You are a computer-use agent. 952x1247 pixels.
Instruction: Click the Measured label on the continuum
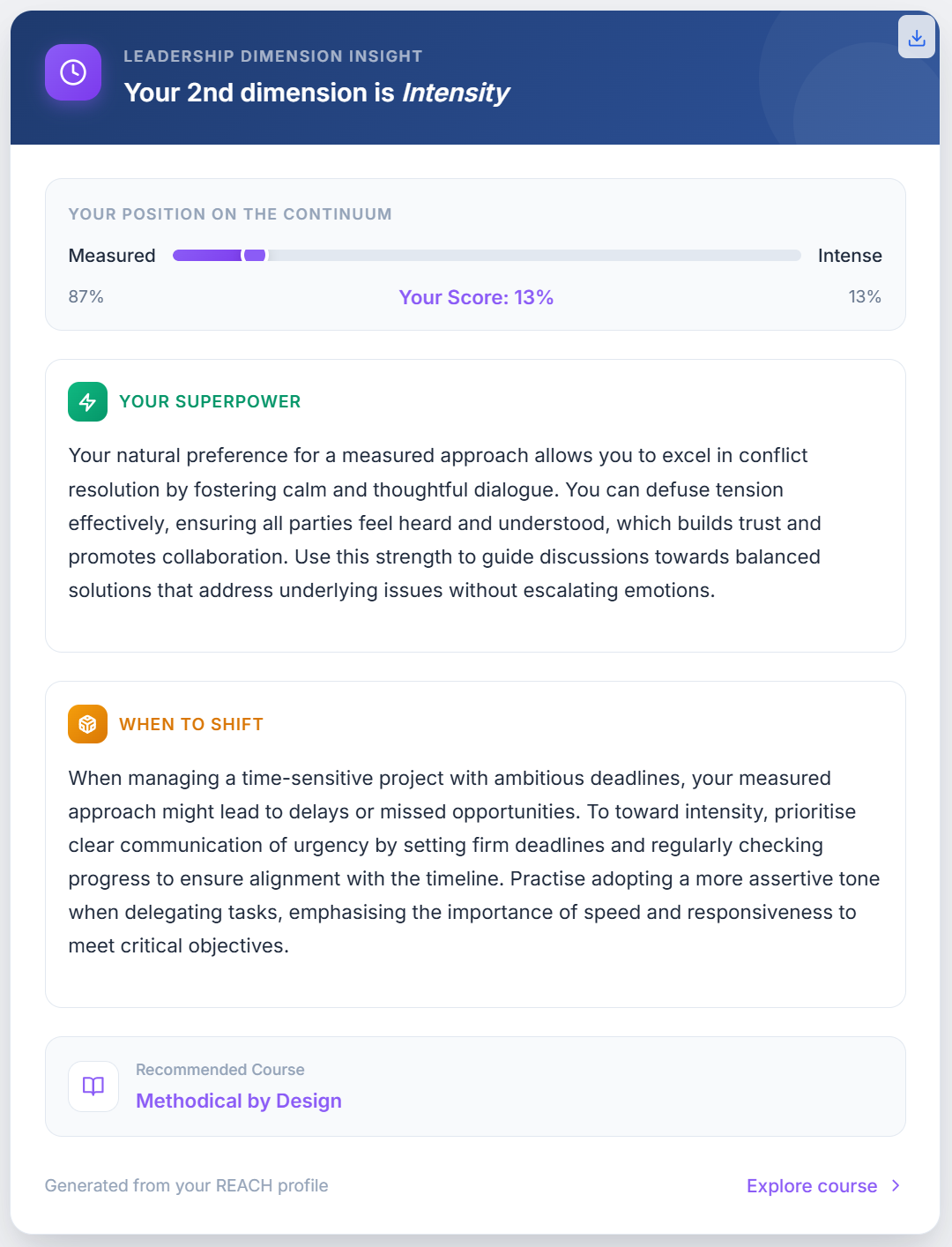click(x=112, y=256)
